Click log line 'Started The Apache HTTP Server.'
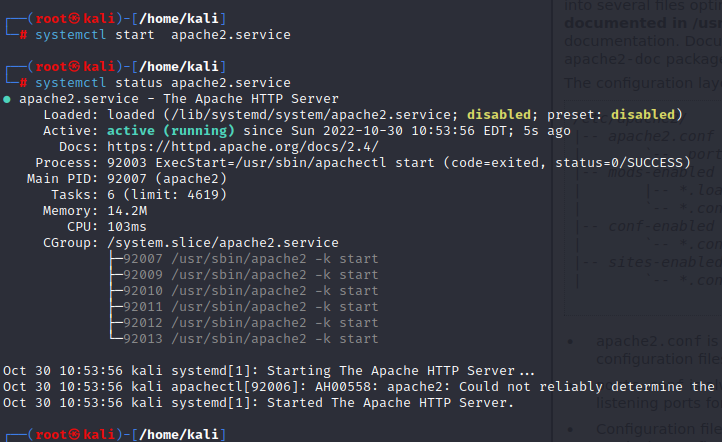722x442 pixels. tap(258, 403)
